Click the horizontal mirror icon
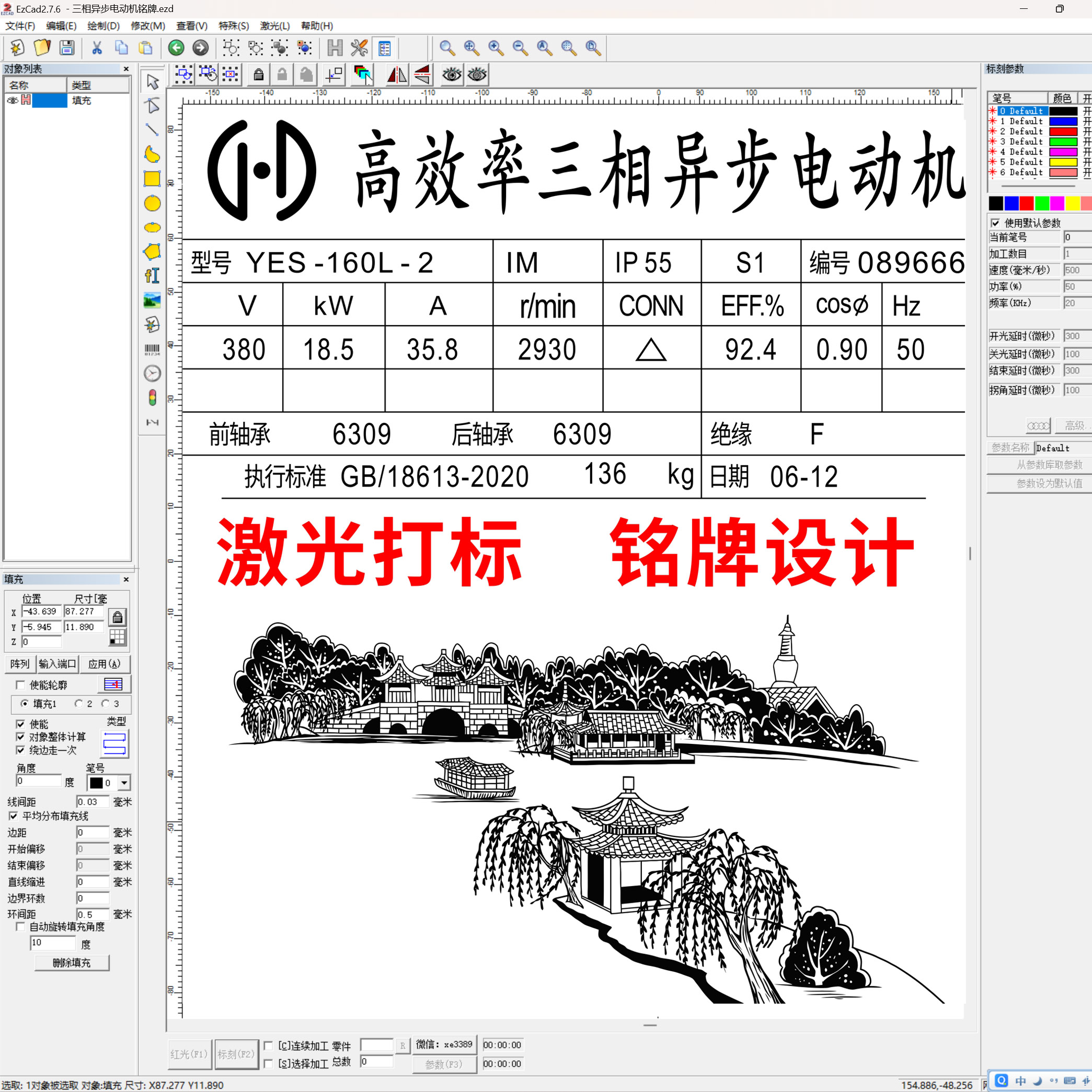This screenshot has width=1092, height=1092. (396, 74)
